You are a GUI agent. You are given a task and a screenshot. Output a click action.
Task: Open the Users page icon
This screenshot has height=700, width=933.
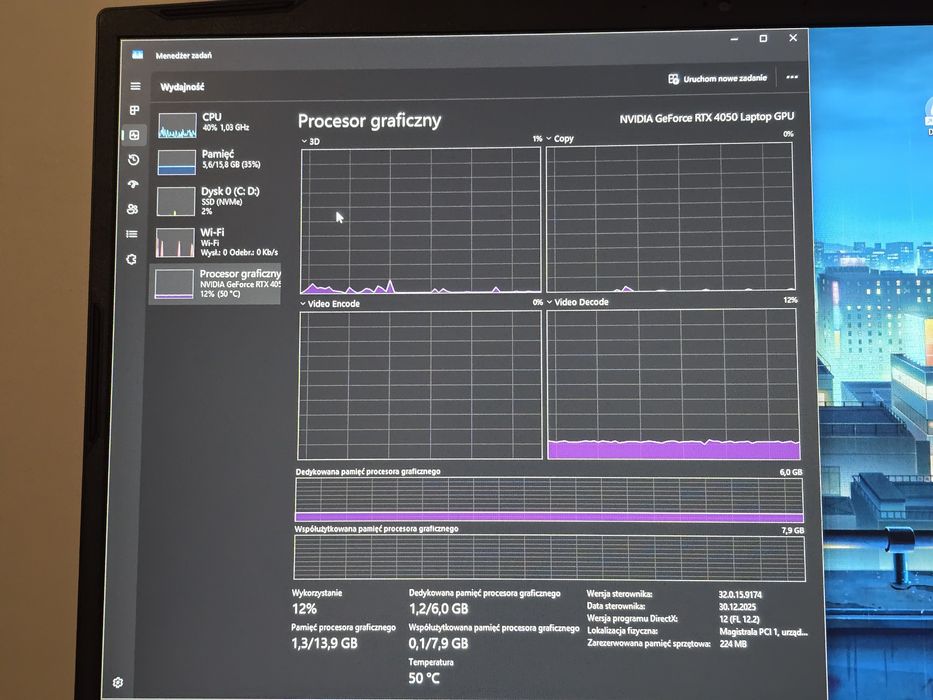(133, 209)
